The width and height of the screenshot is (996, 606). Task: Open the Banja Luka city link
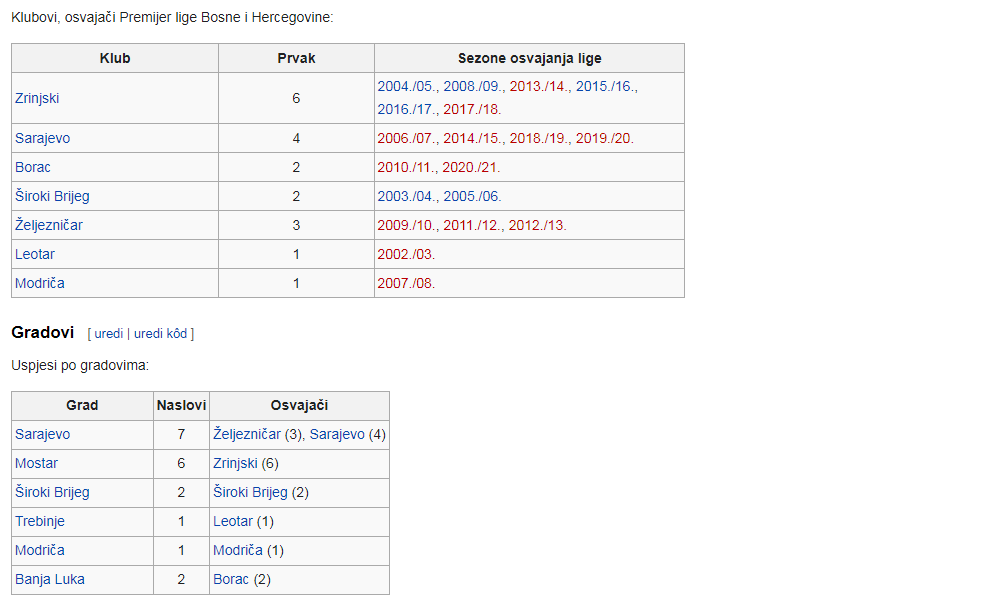pyautogui.click(x=50, y=579)
